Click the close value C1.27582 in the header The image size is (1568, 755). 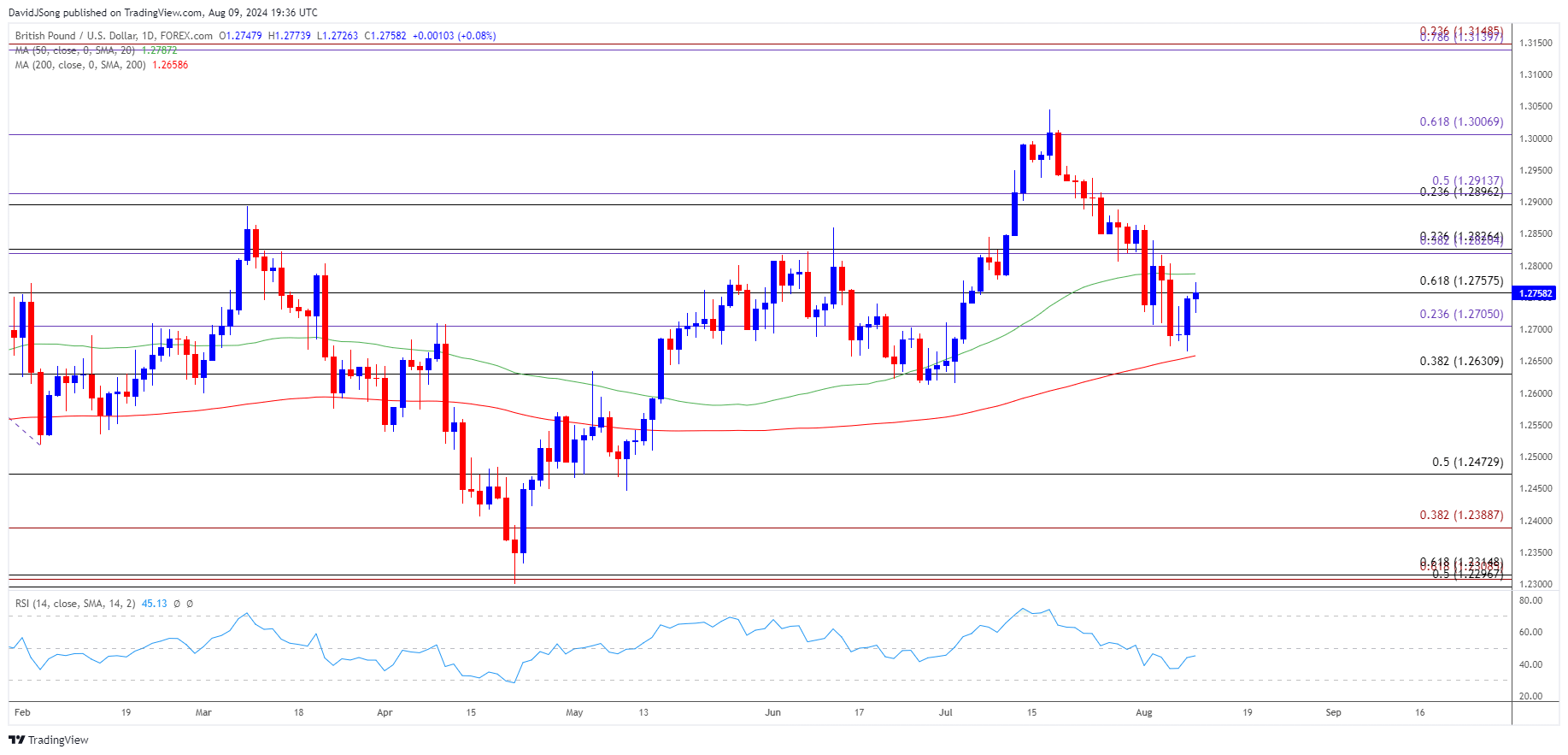coord(385,36)
